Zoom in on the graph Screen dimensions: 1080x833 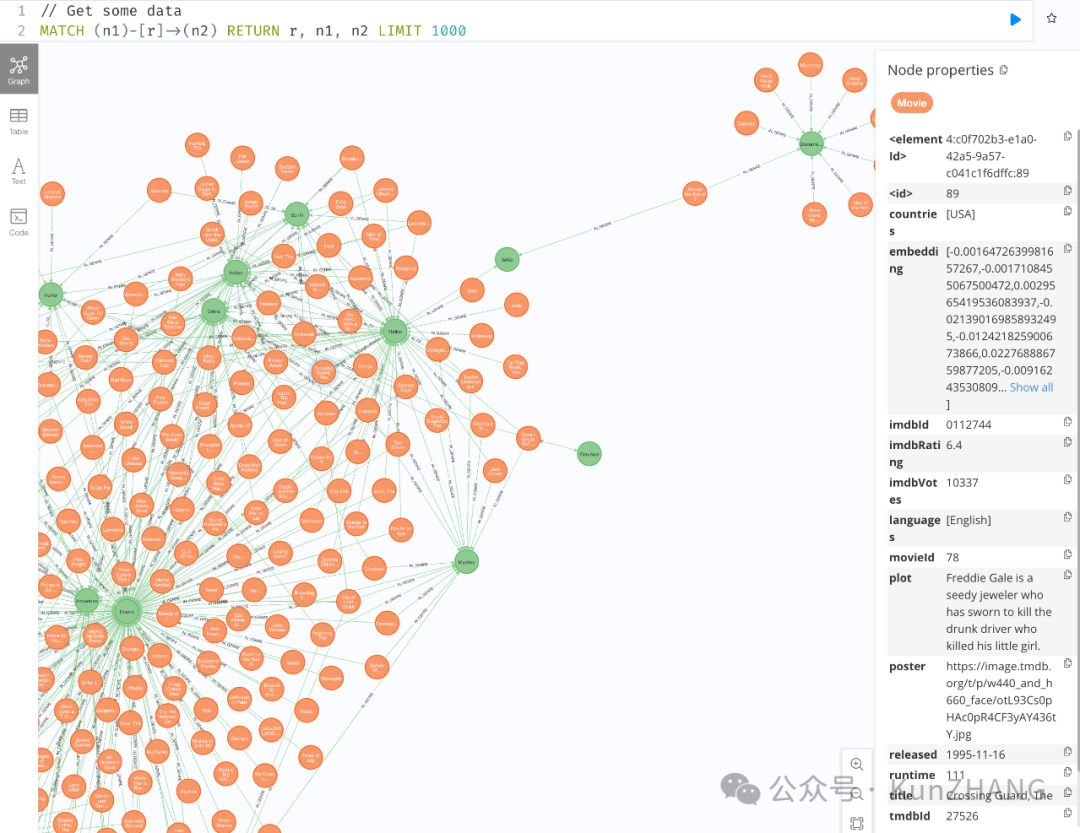point(857,764)
